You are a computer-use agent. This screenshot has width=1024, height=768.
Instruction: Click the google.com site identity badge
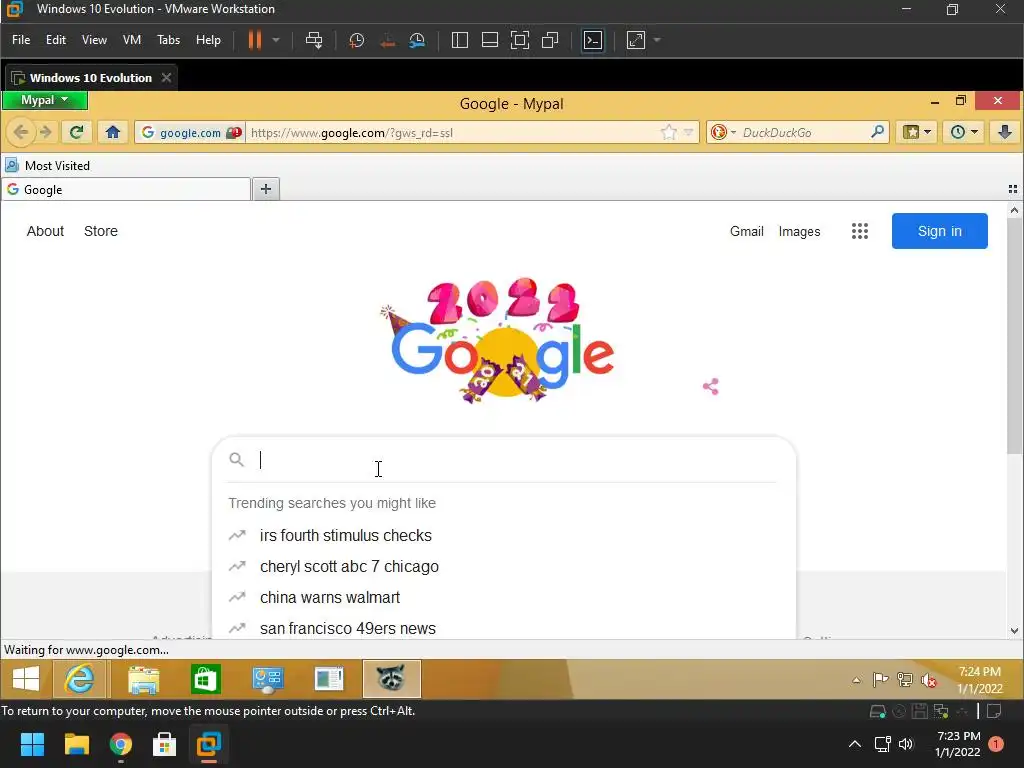point(190,133)
